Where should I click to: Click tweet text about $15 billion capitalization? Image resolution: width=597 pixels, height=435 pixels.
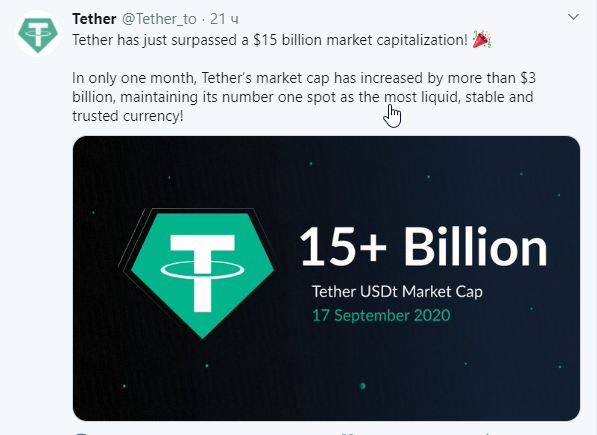(270, 40)
